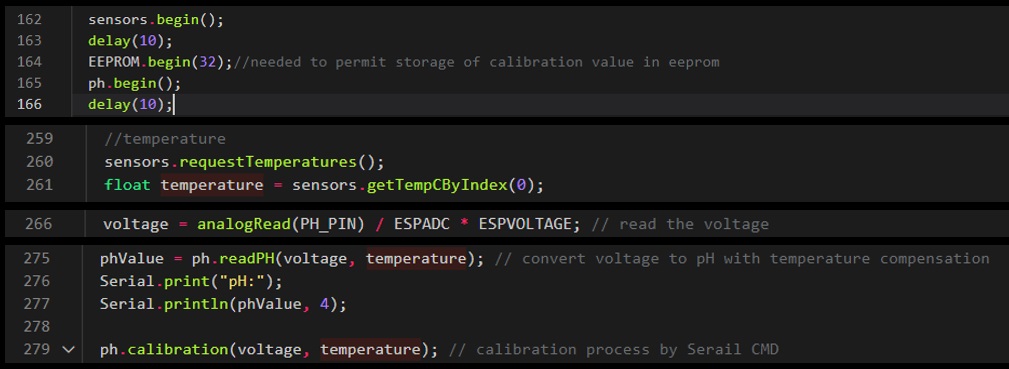Click line number 275 in the gutter
This screenshot has height=369, width=1009.
36,259
